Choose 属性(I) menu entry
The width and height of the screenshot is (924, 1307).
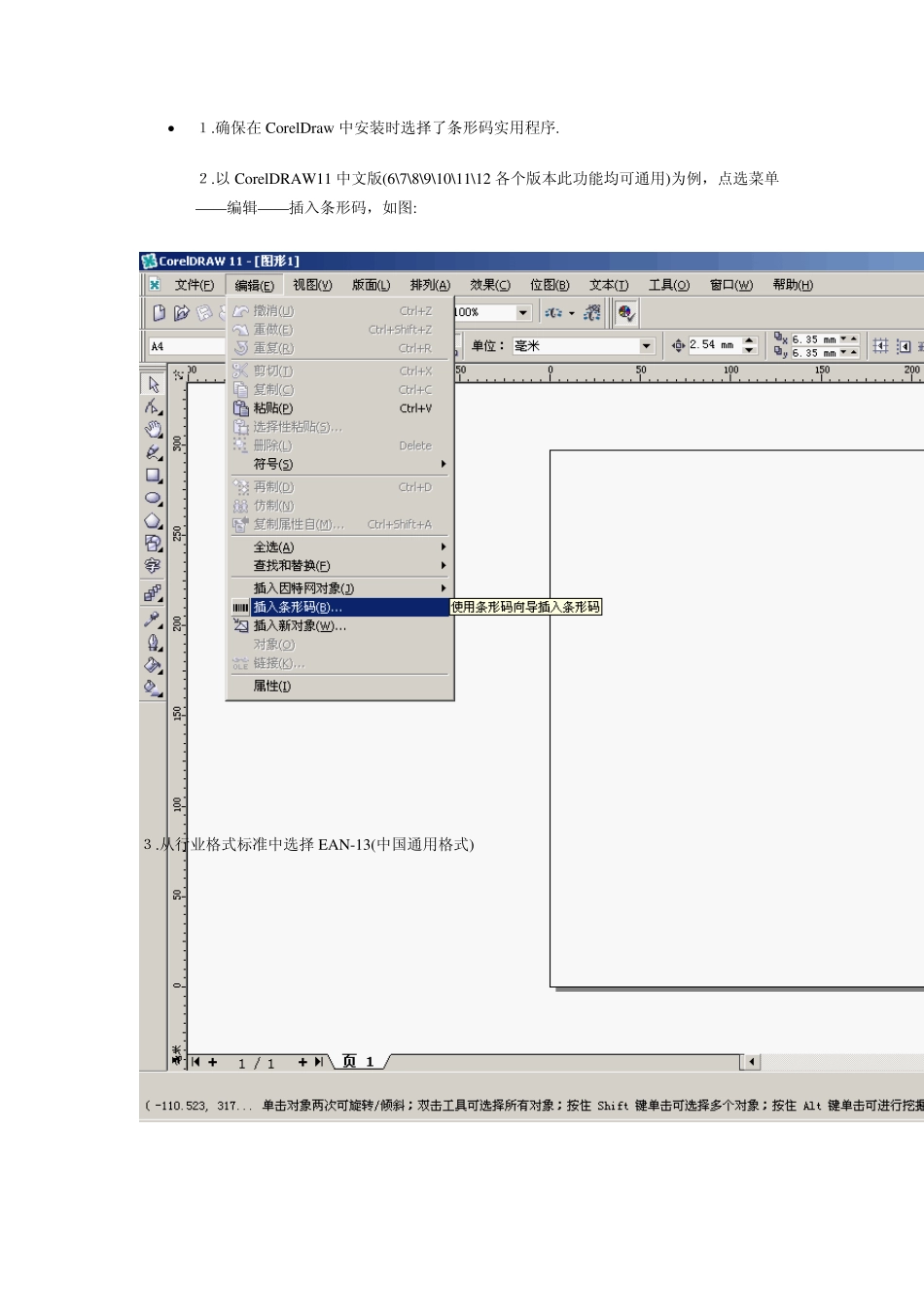click(339, 687)
